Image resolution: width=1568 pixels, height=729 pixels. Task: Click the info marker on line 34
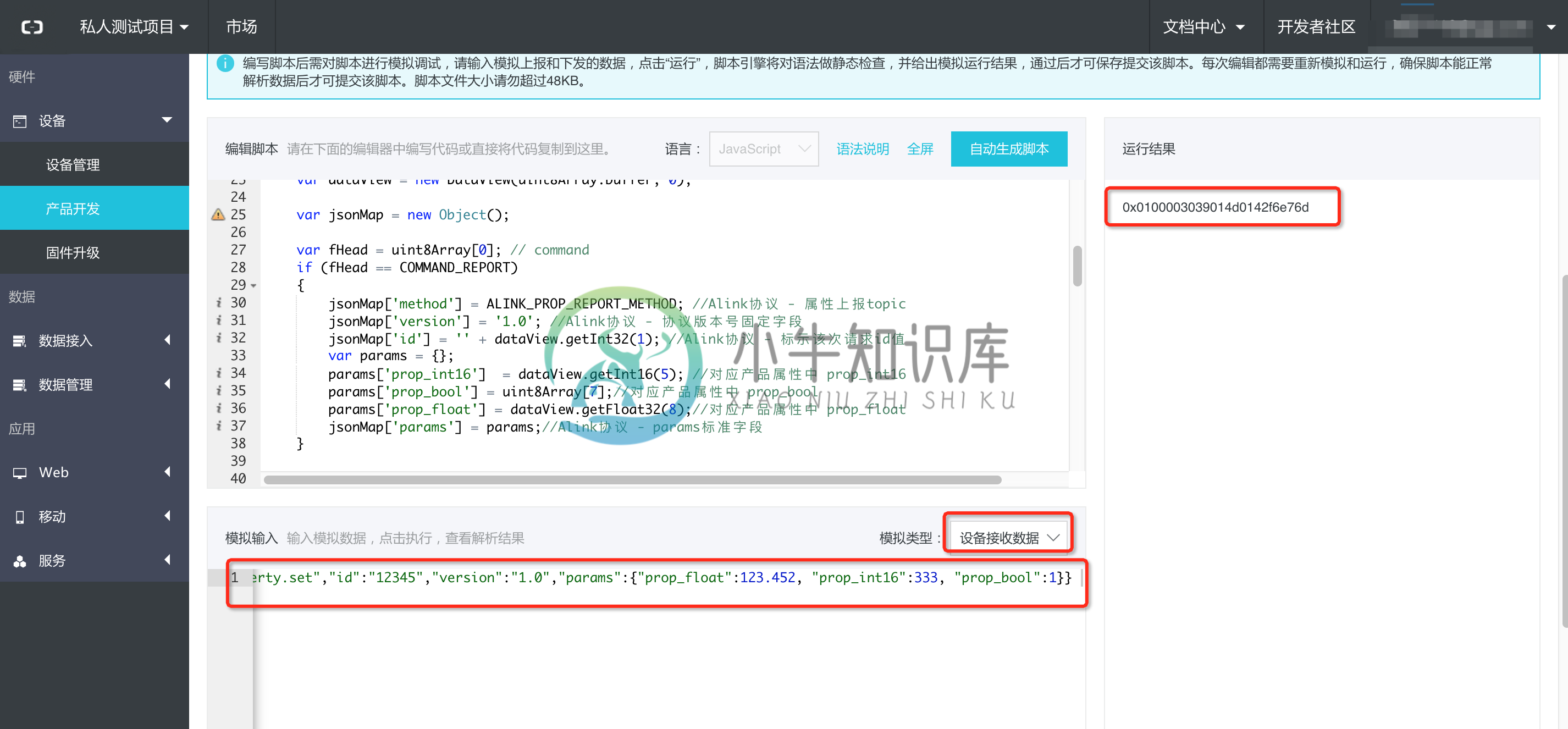click(x=218, y=373)
